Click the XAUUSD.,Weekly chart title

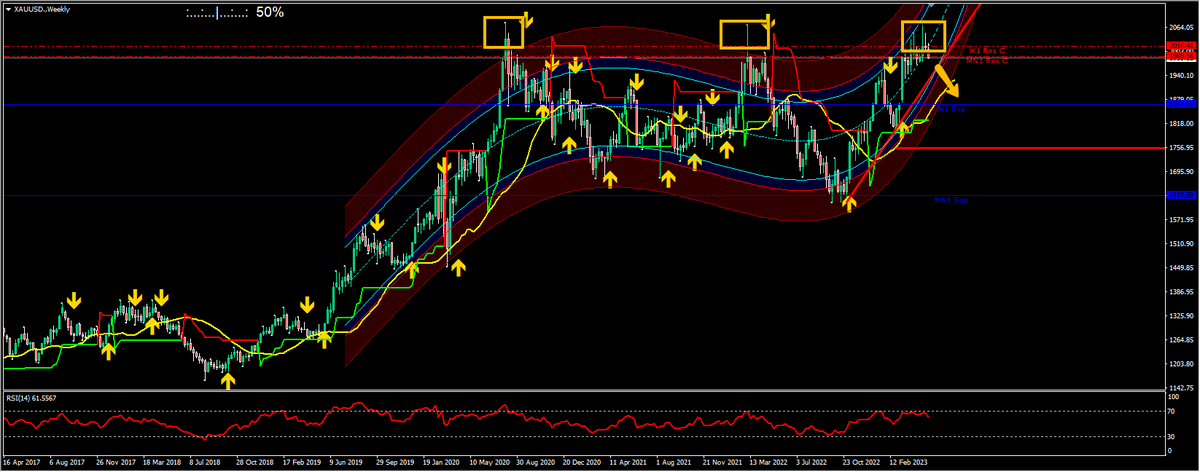pyautogui.click(x=40, y=9)
